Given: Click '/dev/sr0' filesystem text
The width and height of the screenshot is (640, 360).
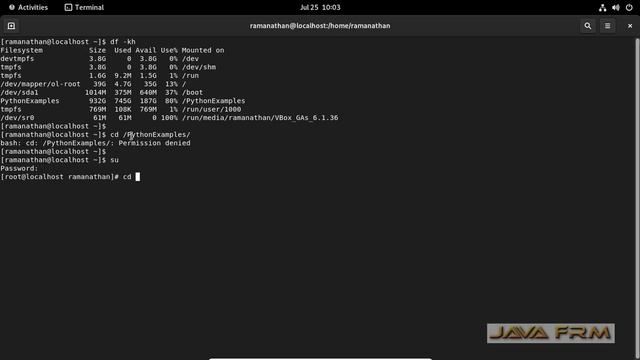Looking at the screenshot, I should (17, 118).
